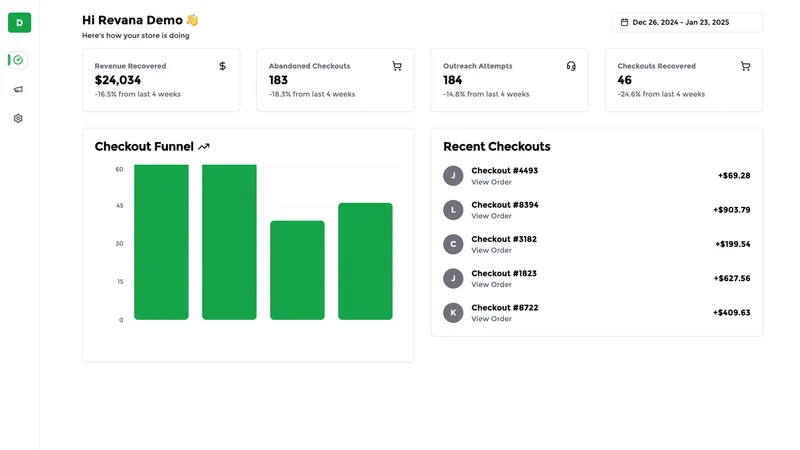800x450 pixels.
Task: Click the Checkout #3182 title
Action: (504, 239)
